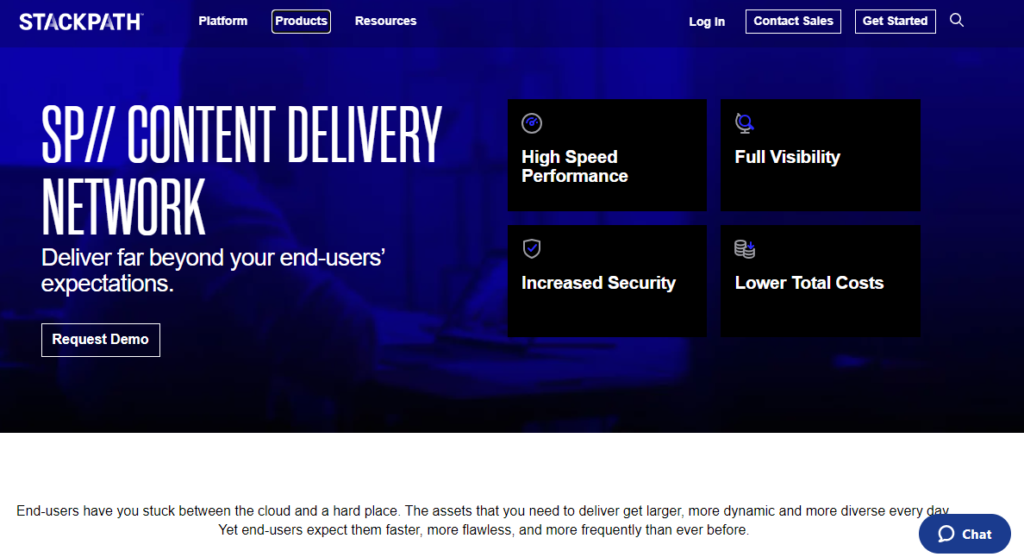This screenshot has width=1024, height=557.
Task: Click the SP// Content Delivery Network heading
Action: coord(242,170)
